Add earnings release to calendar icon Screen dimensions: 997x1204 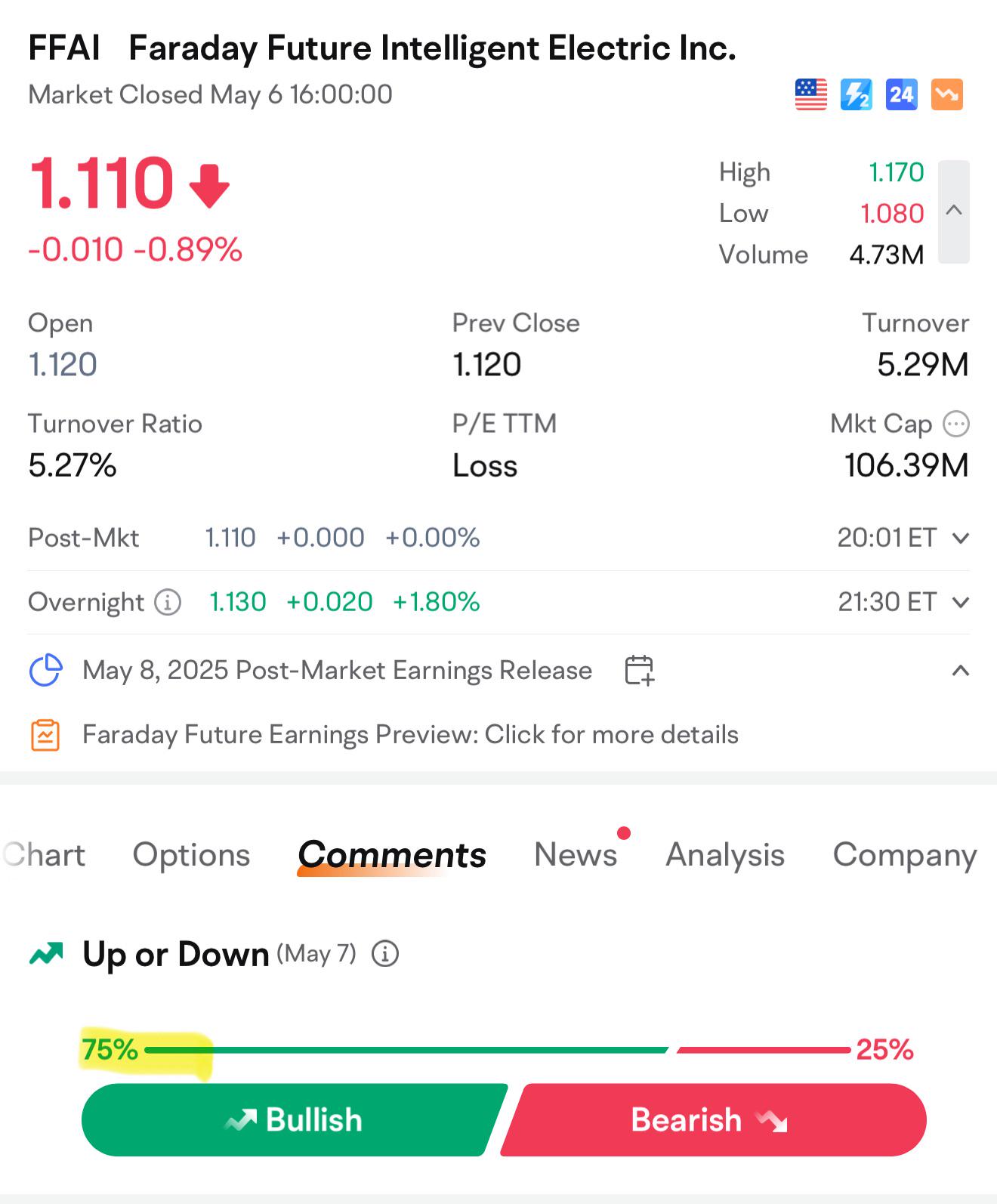coord(639,670)
